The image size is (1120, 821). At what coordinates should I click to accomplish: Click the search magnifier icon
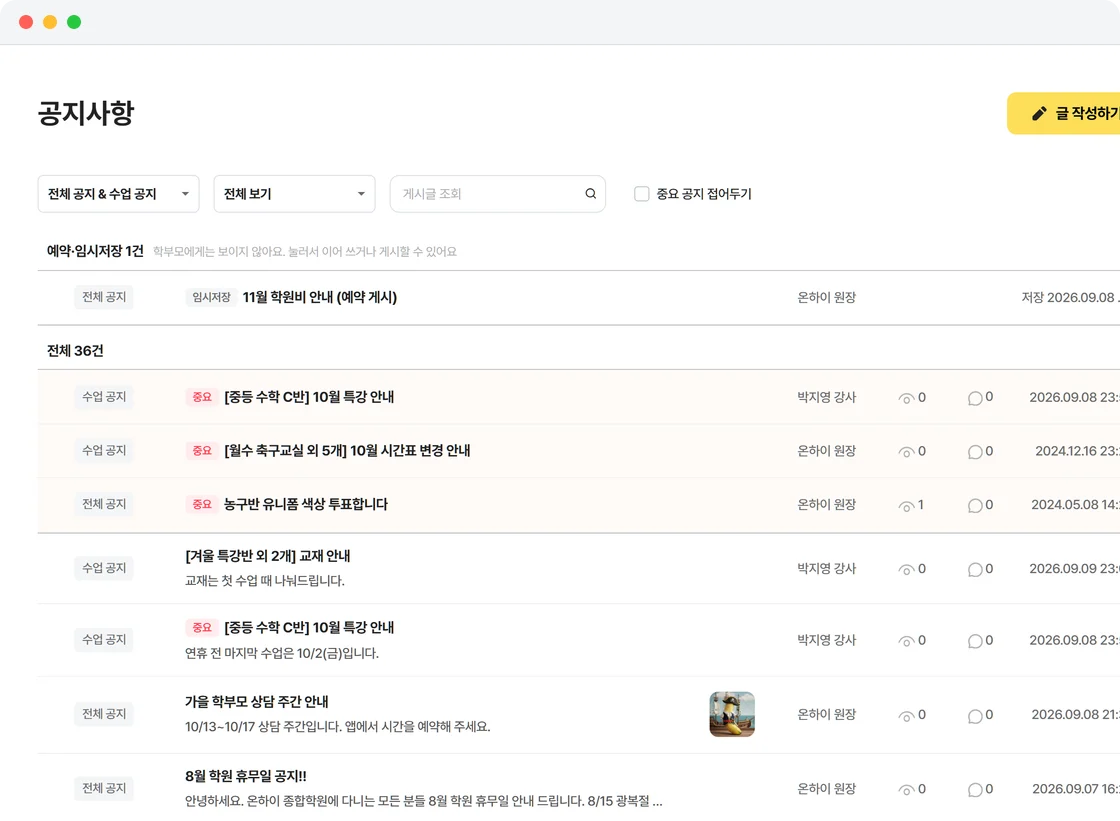click(590, 194)
